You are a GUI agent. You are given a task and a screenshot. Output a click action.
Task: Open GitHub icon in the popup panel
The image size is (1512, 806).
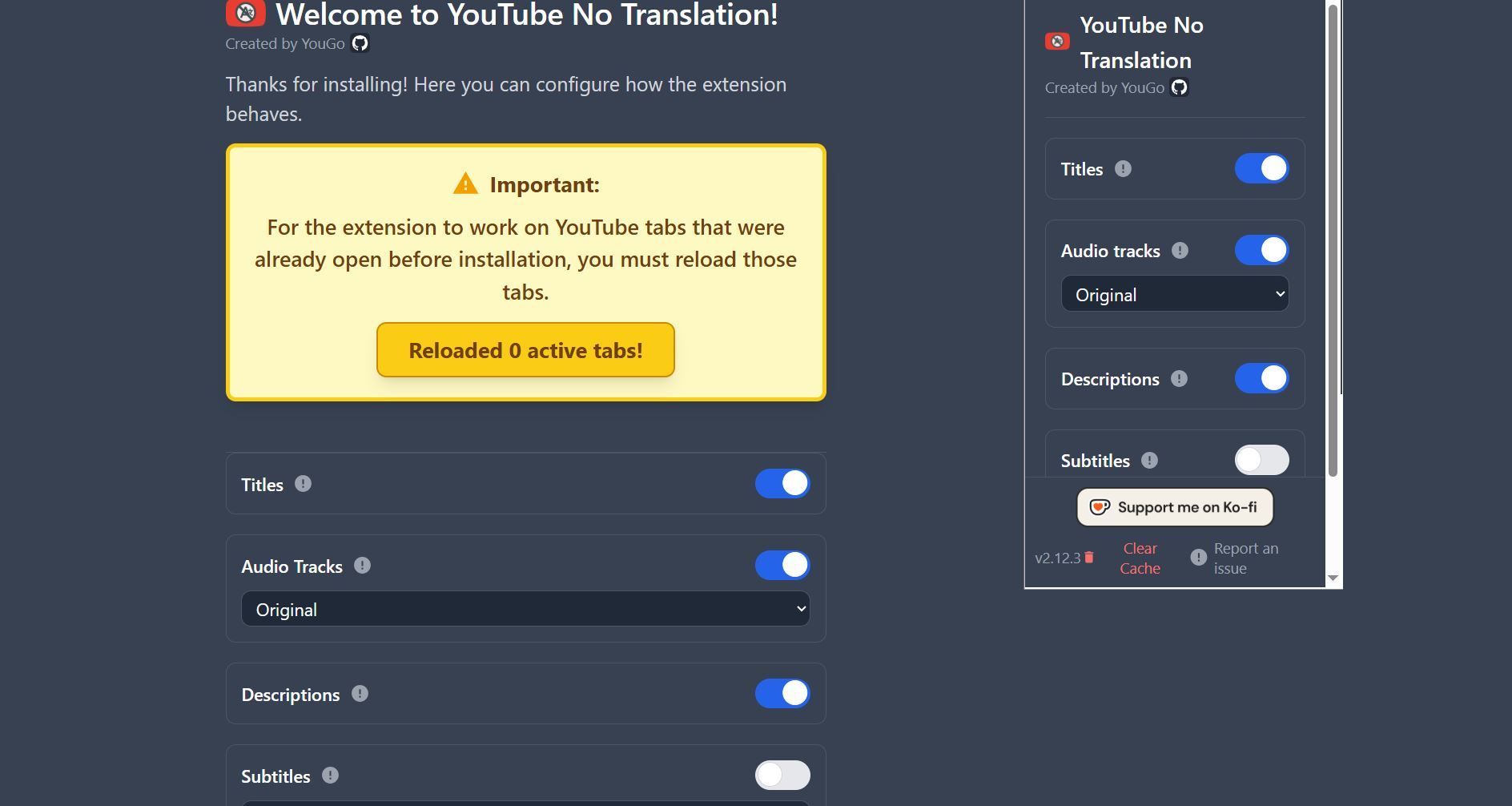(1179, 87)
